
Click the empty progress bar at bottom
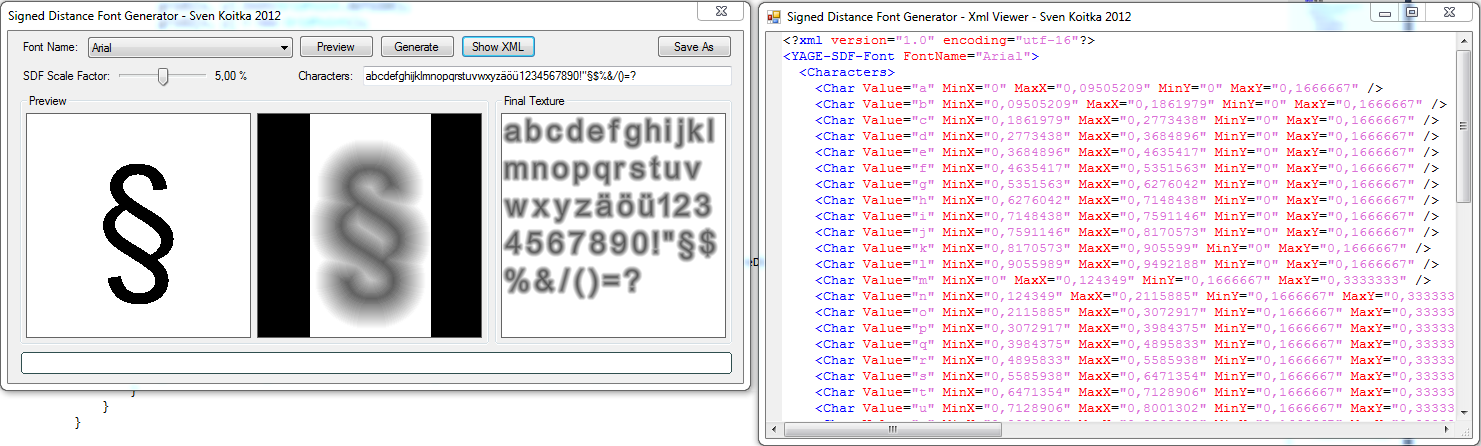(376, 362)
